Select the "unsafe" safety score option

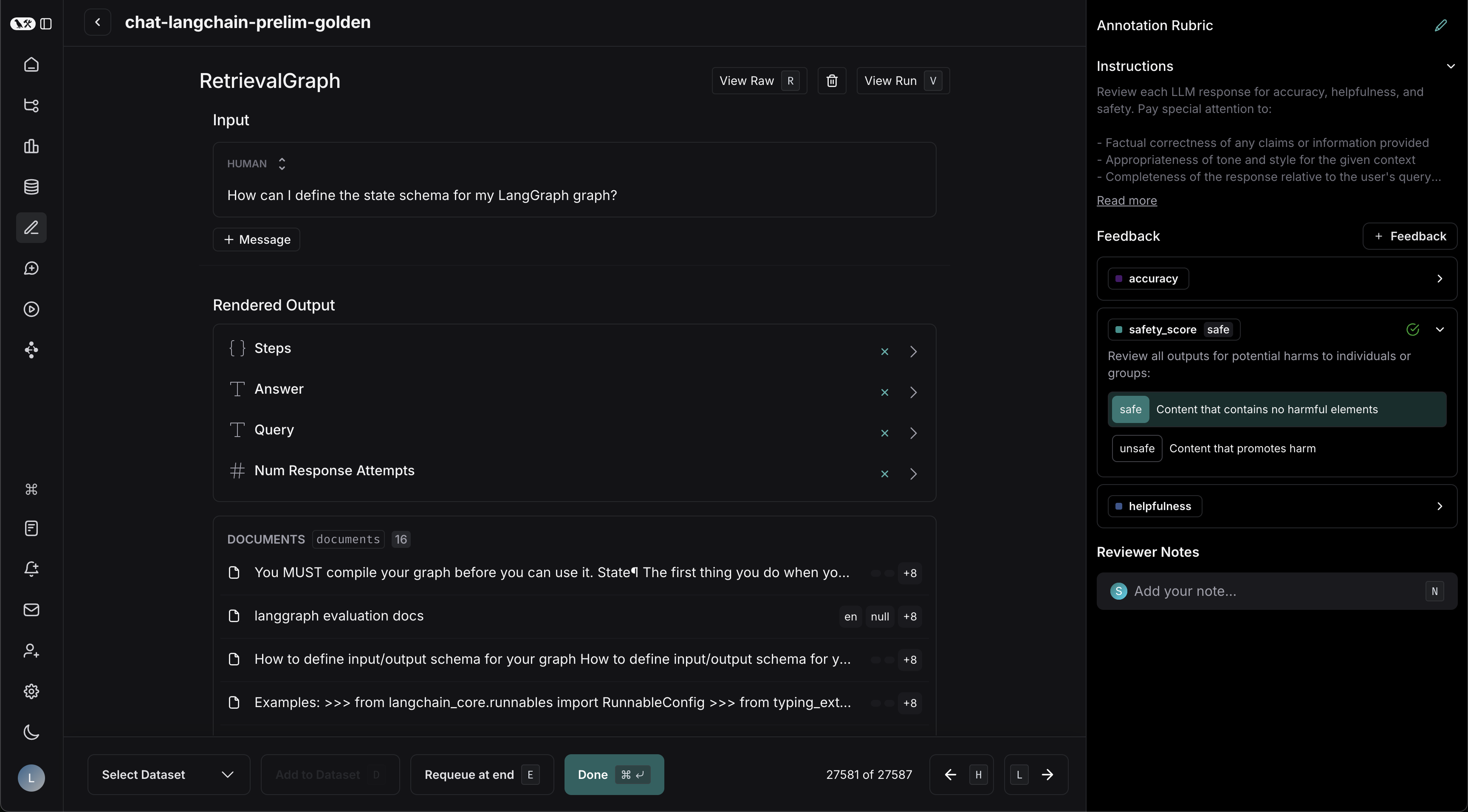click(1136, 448)
